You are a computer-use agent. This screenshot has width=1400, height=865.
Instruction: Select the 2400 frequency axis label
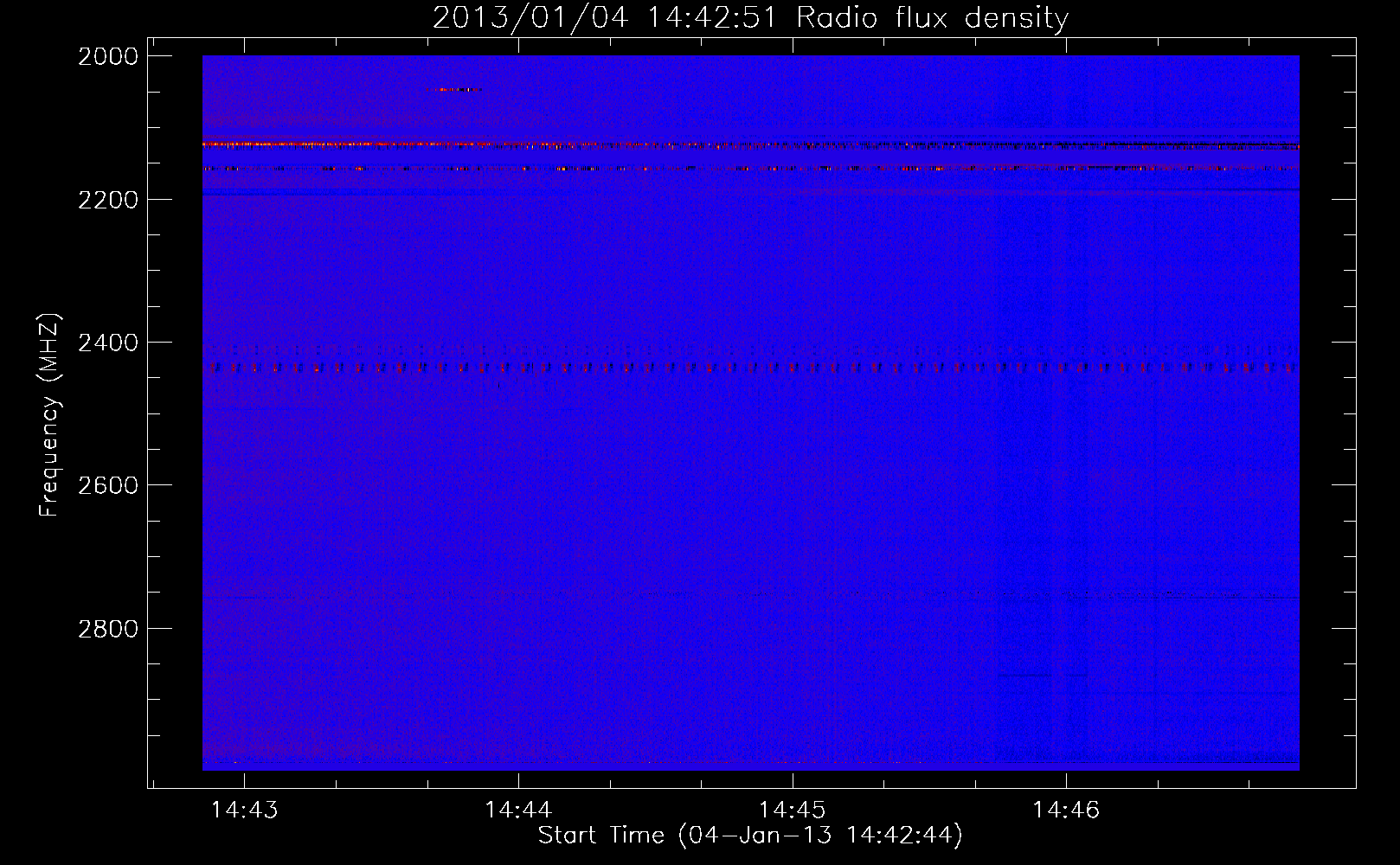[108, 343]
